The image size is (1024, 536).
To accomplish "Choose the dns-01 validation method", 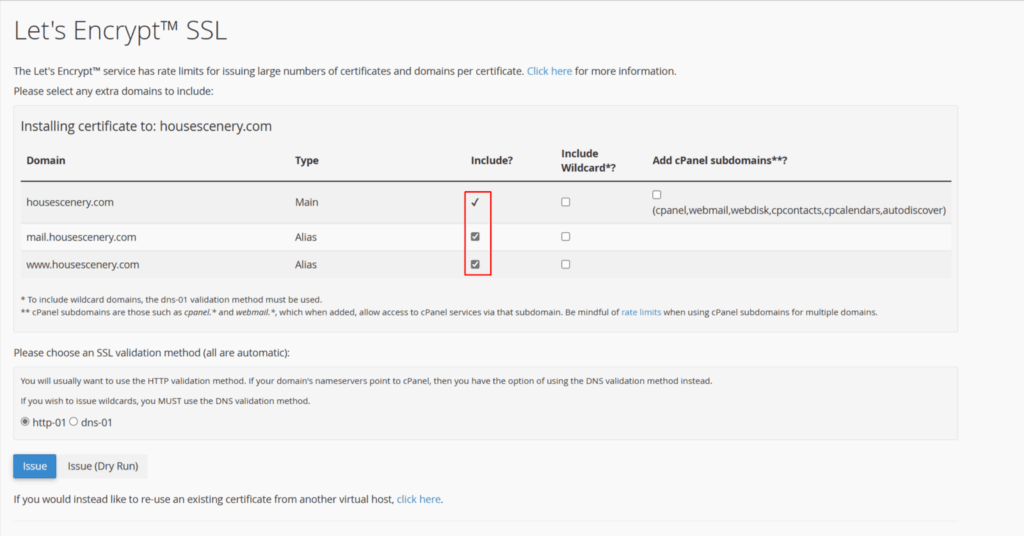I will [x=74, y=422].
